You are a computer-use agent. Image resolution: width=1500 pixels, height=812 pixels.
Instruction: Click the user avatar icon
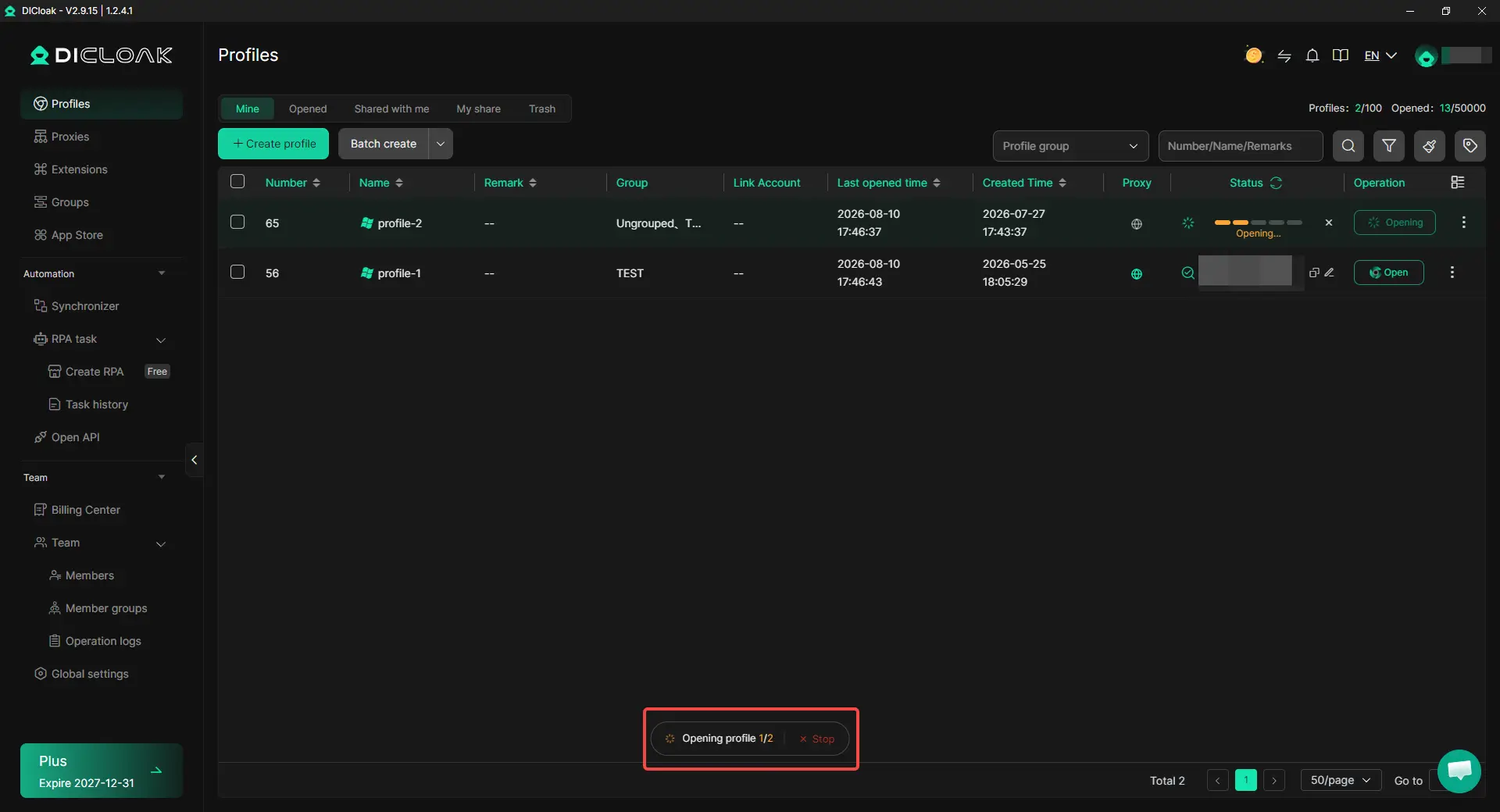(1426, 56)
